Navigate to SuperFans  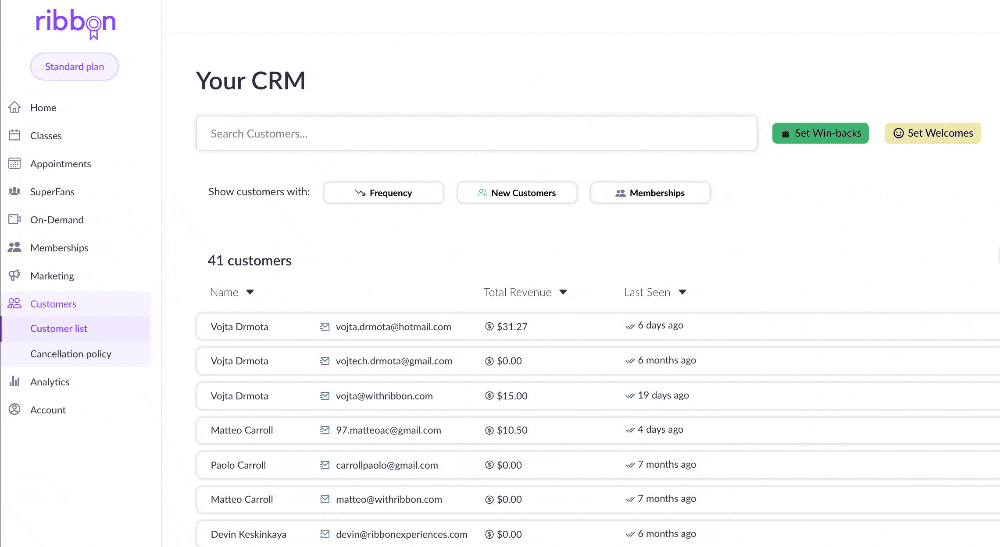pyautogui.click(x=52, y=192)
